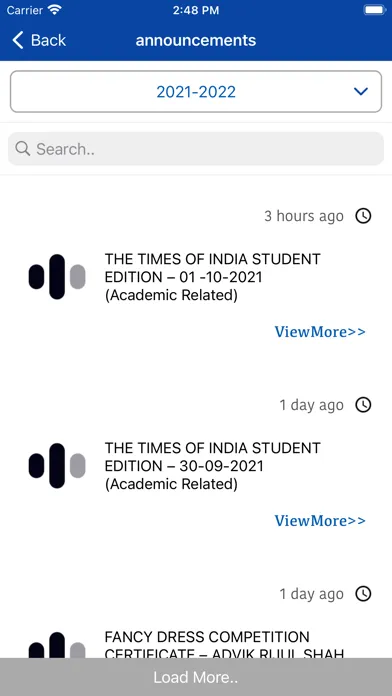
Task: Open ViewMore>> for 30-09-2021 edition
Action: [320, 520]
